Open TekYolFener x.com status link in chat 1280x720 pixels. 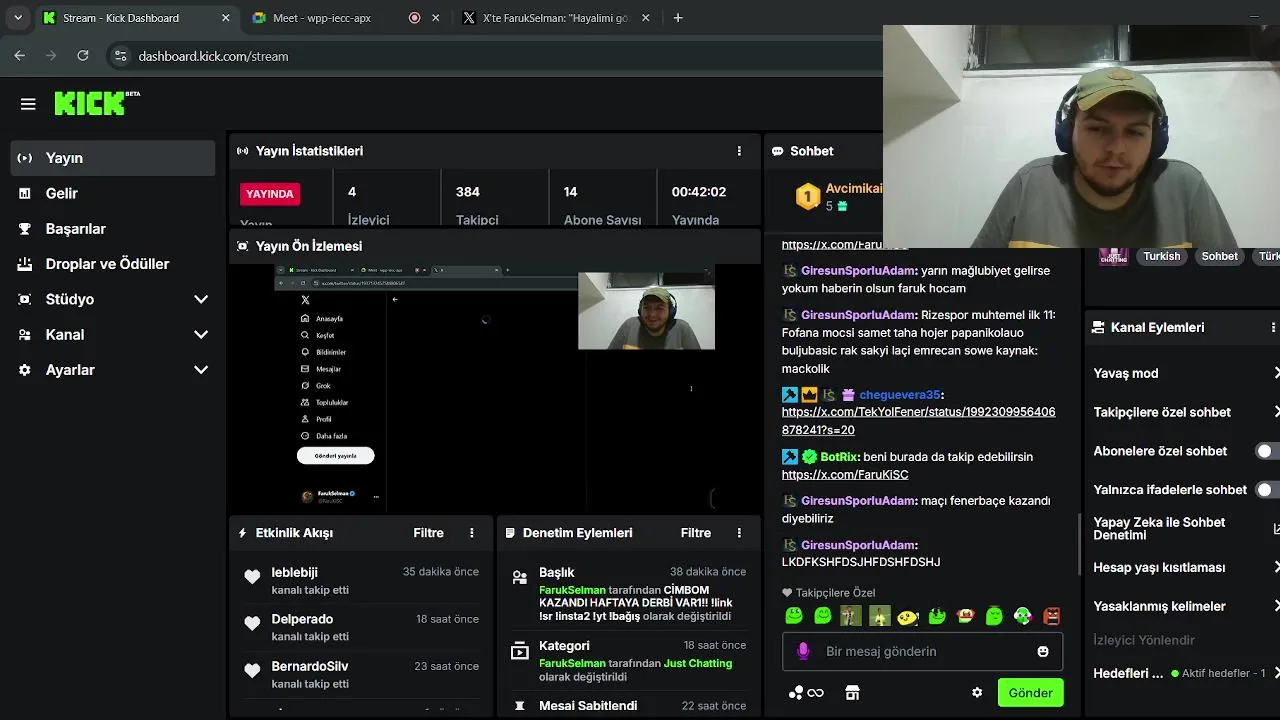918,421
